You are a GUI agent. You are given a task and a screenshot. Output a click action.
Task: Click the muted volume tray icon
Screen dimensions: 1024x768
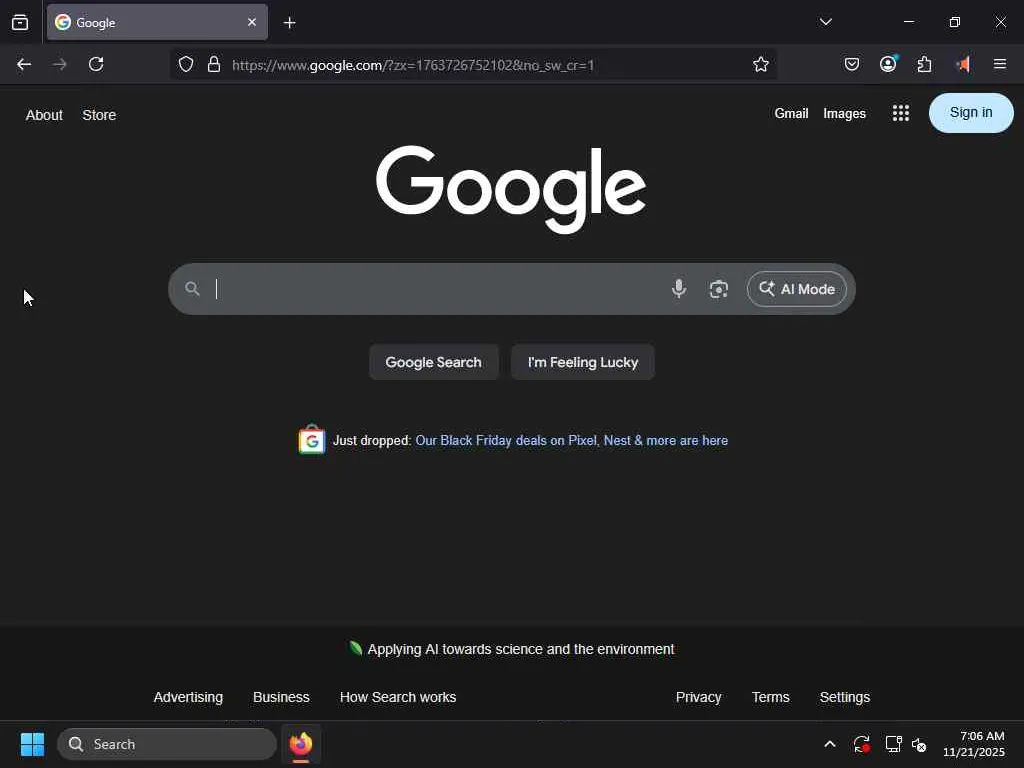pos(919,744)
